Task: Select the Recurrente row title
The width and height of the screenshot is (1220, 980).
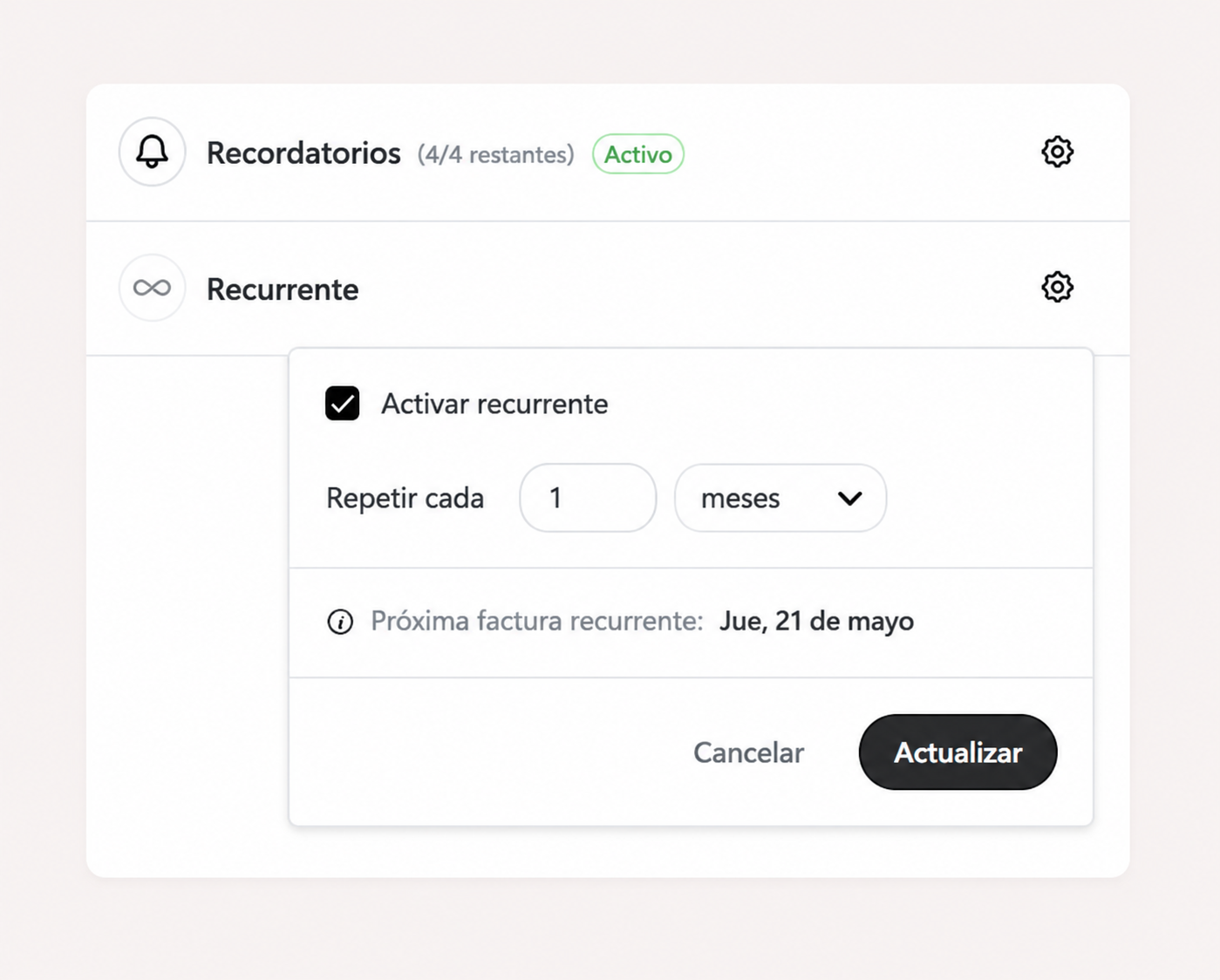Action: coord(283,289)
